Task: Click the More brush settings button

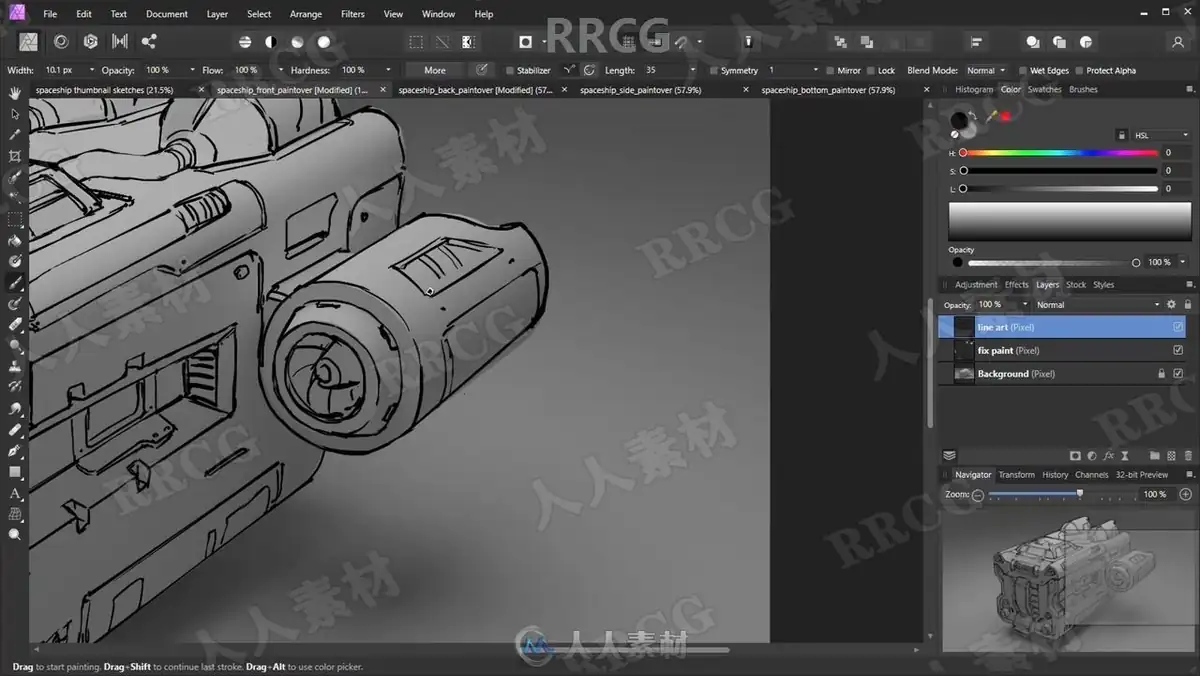Action: tap(435, 70)
